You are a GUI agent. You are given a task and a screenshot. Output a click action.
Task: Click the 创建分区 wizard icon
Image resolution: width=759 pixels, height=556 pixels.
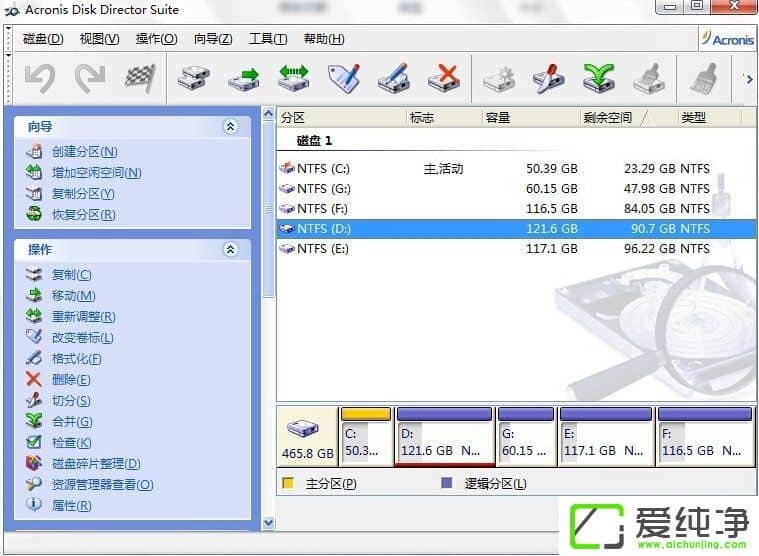[x=34, y=151]
